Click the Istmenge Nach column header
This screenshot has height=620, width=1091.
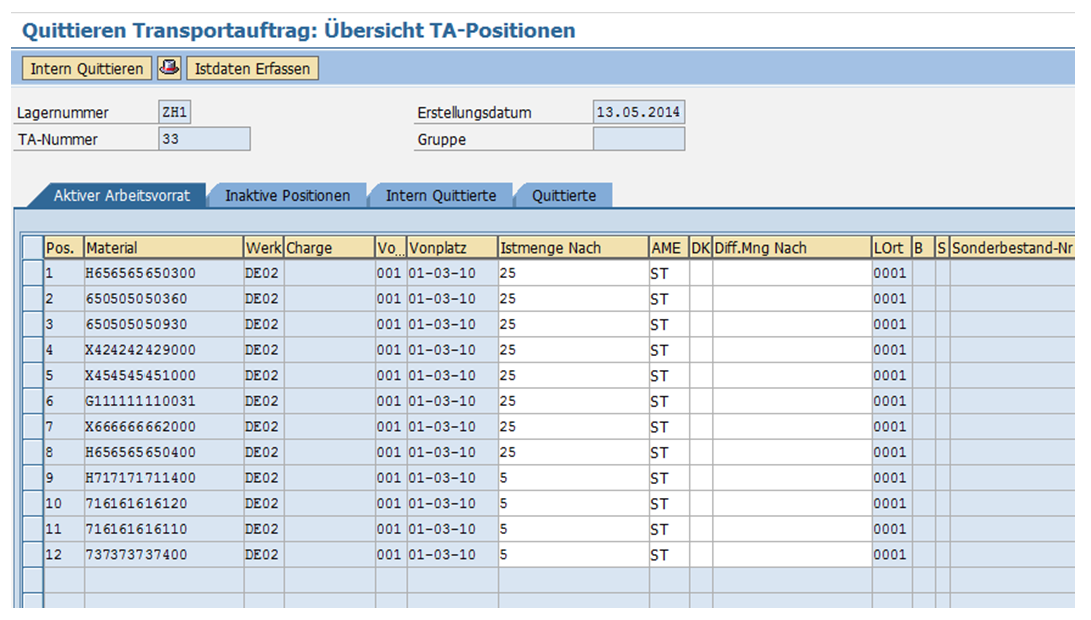[x=571, y=248]
